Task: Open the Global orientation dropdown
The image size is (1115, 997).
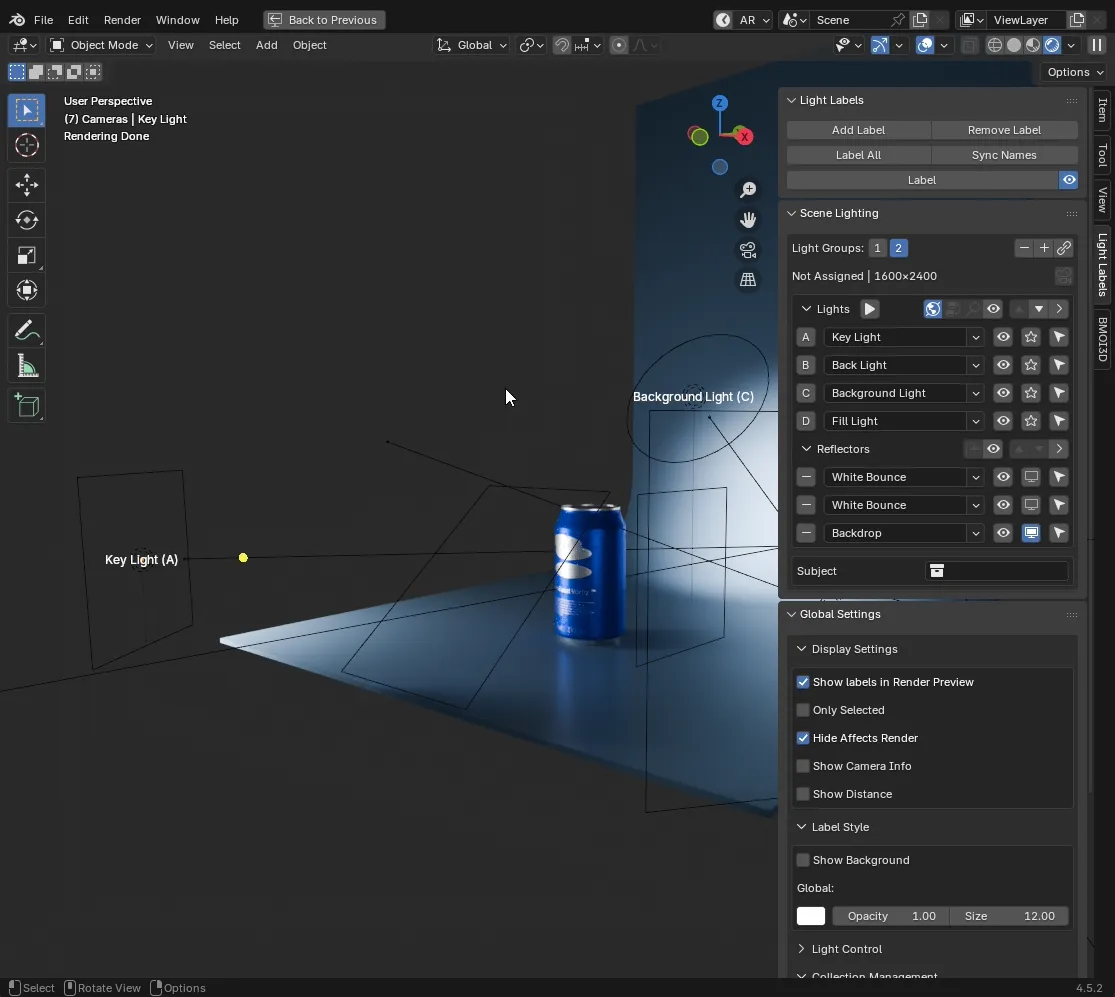Action: [x=471, y=45]
